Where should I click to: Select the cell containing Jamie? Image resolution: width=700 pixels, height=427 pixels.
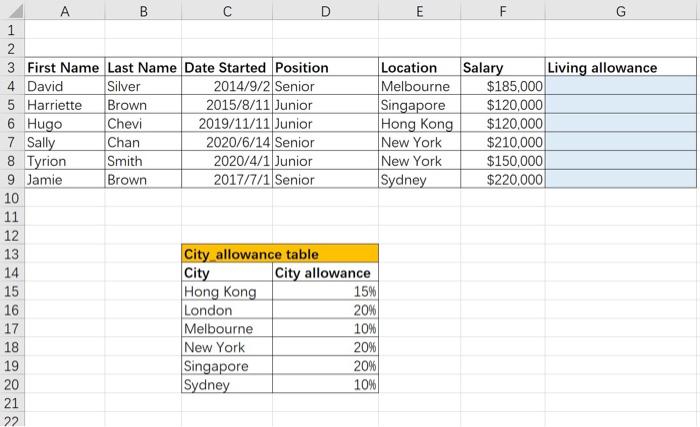(65, 179)
